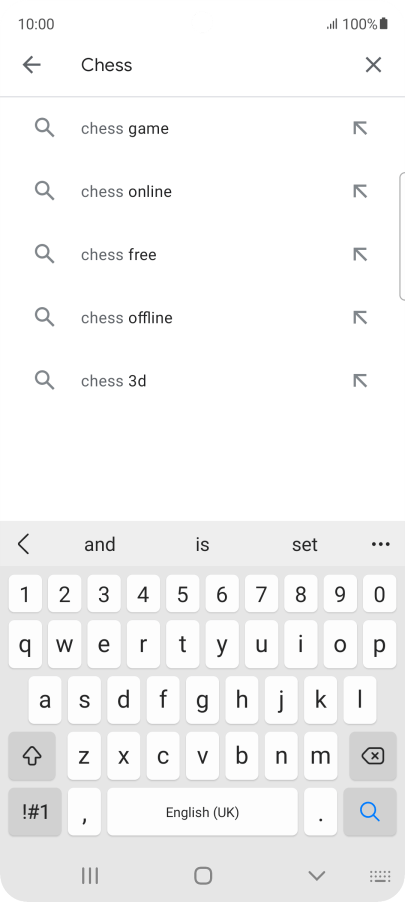The width and height of the screenshot is (405, 902).
Task: Fill in 'chess game' using its arrow icon
Action: 360,128
